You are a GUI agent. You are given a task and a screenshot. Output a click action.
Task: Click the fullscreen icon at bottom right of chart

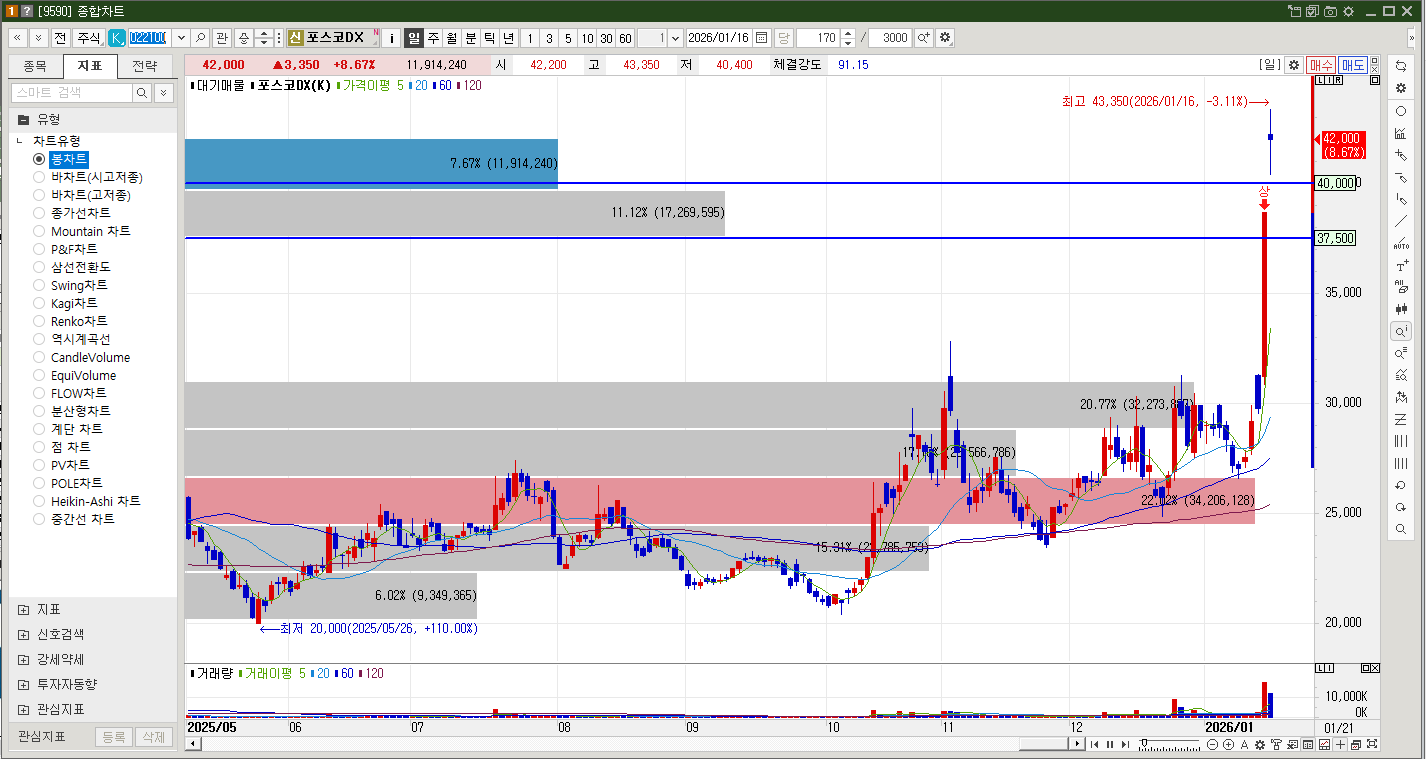(1372, 744)
